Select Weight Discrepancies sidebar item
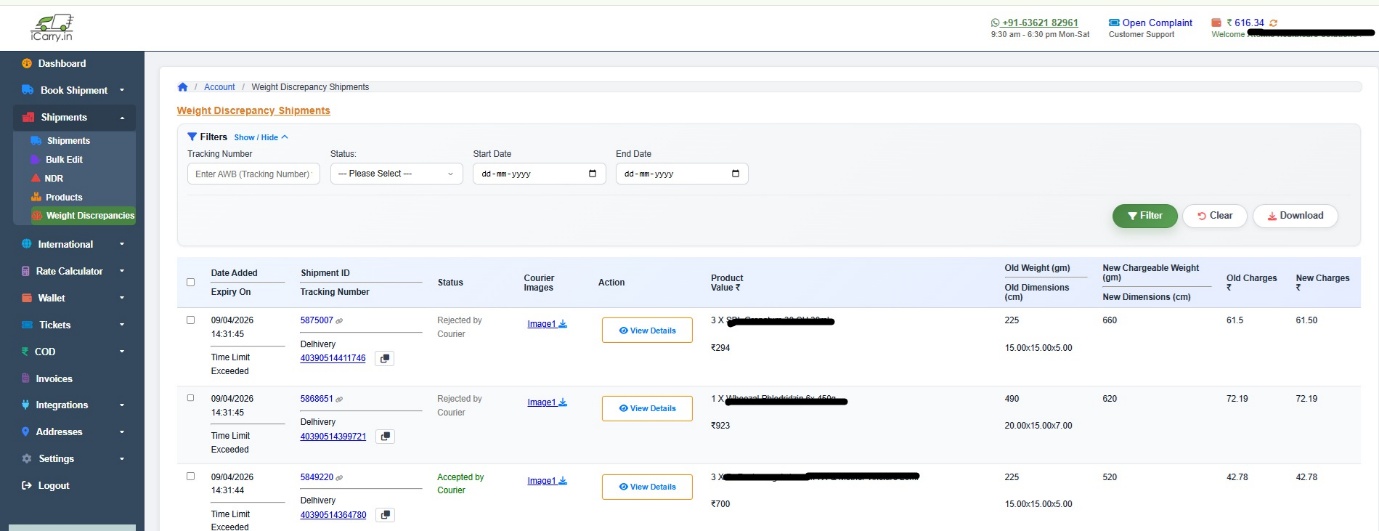The height and width of the screenshot is (531, 1379). (x=83, y=215)
